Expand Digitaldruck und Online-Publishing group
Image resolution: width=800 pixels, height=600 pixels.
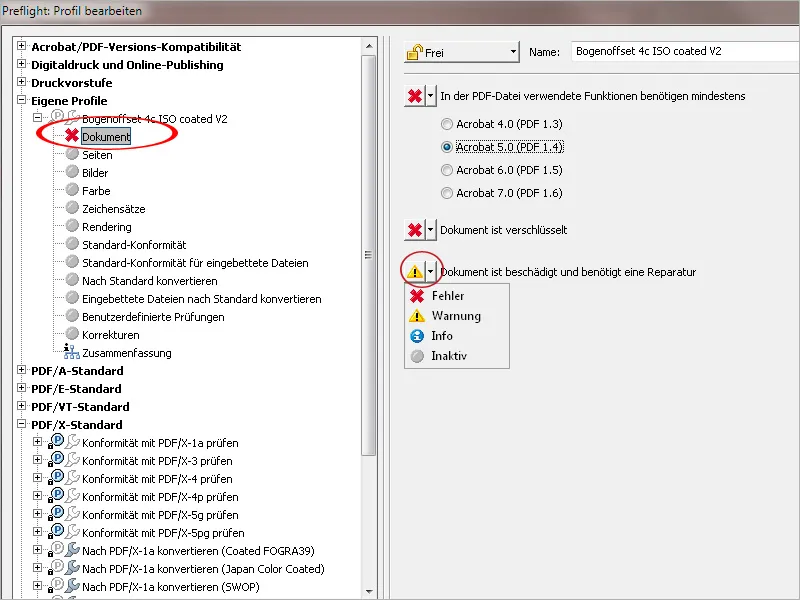click(21, 64)
